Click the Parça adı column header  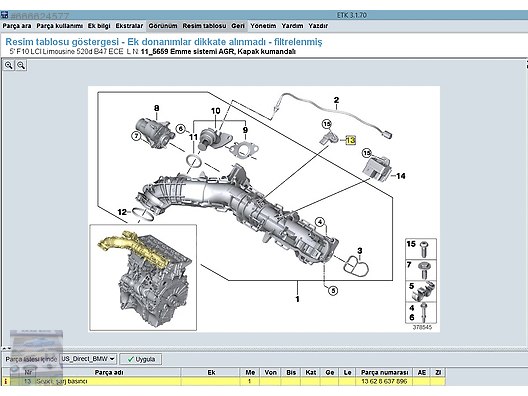point(109,372)
